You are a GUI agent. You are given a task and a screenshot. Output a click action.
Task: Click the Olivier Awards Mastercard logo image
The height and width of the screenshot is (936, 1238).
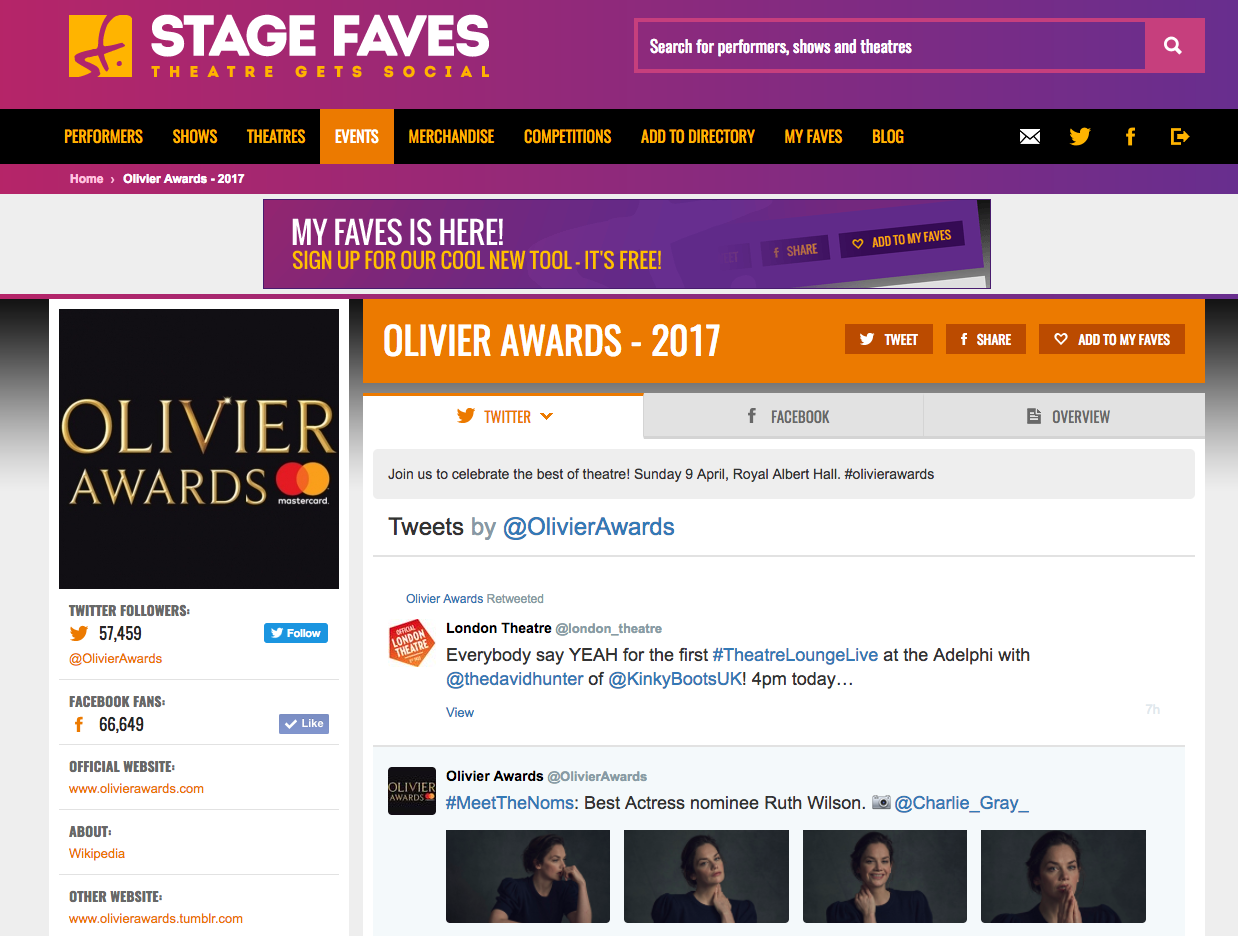(x=199, y=449)
